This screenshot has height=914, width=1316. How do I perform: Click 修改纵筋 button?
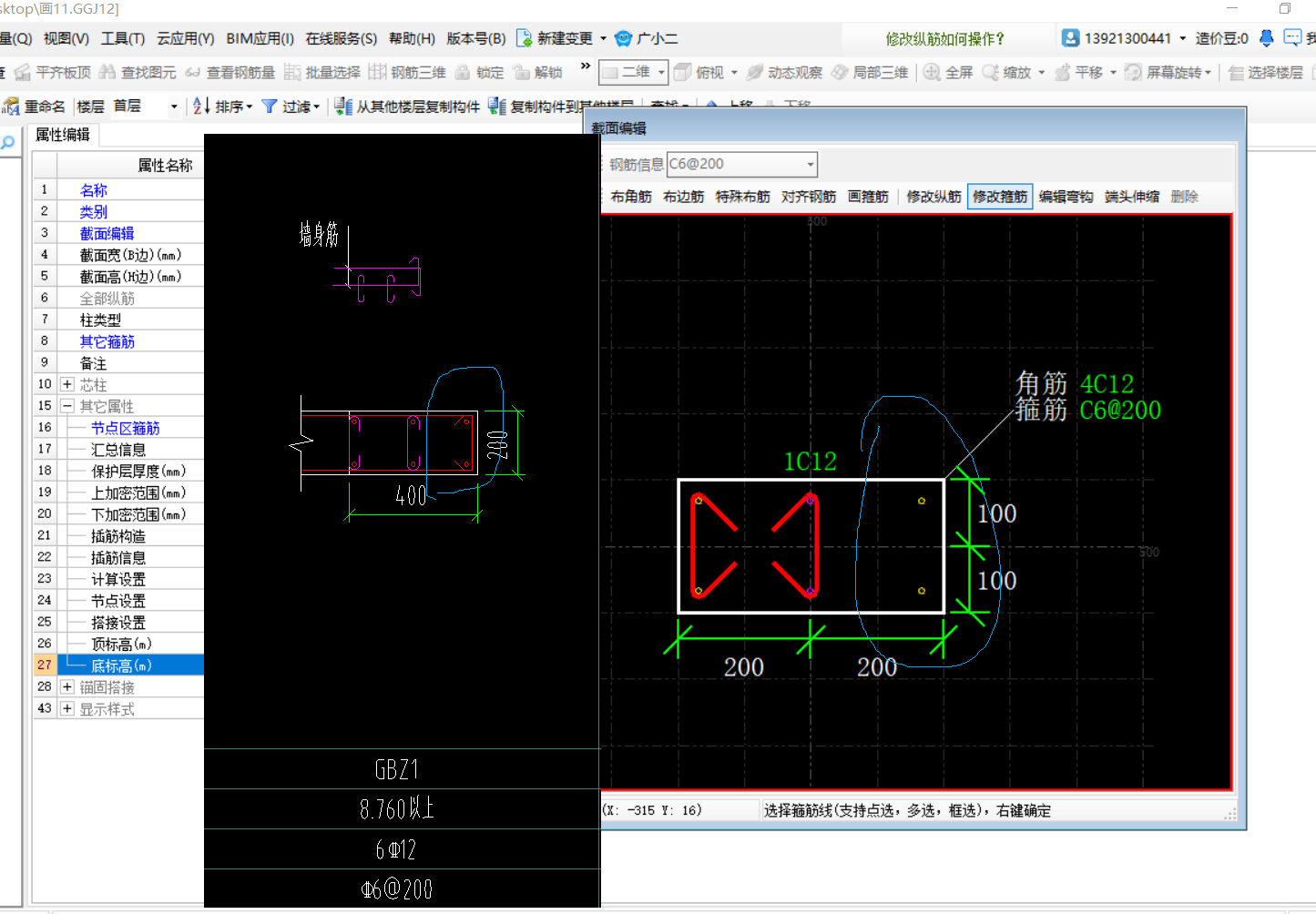[934, 197]
